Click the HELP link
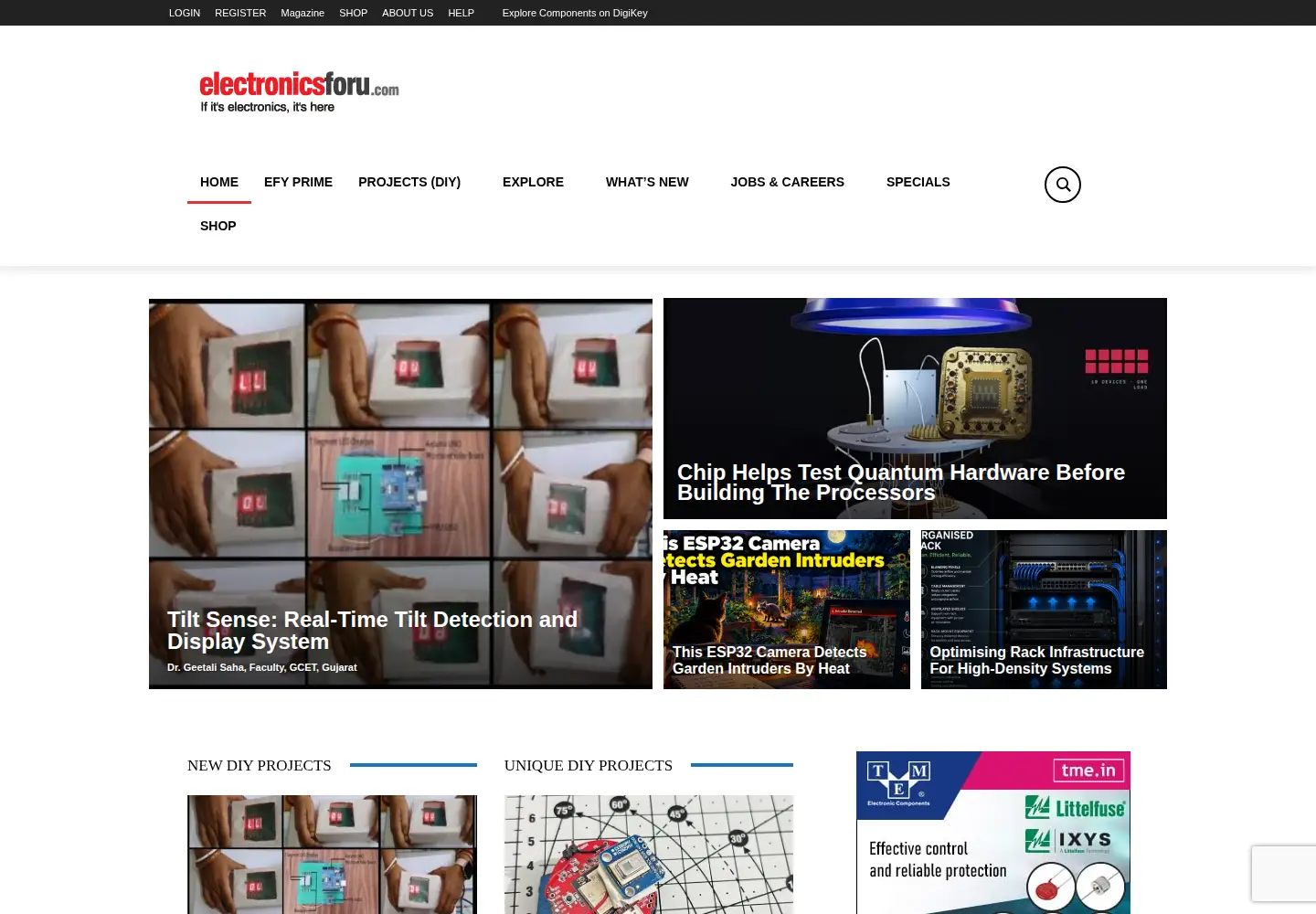 click(461, 13)
